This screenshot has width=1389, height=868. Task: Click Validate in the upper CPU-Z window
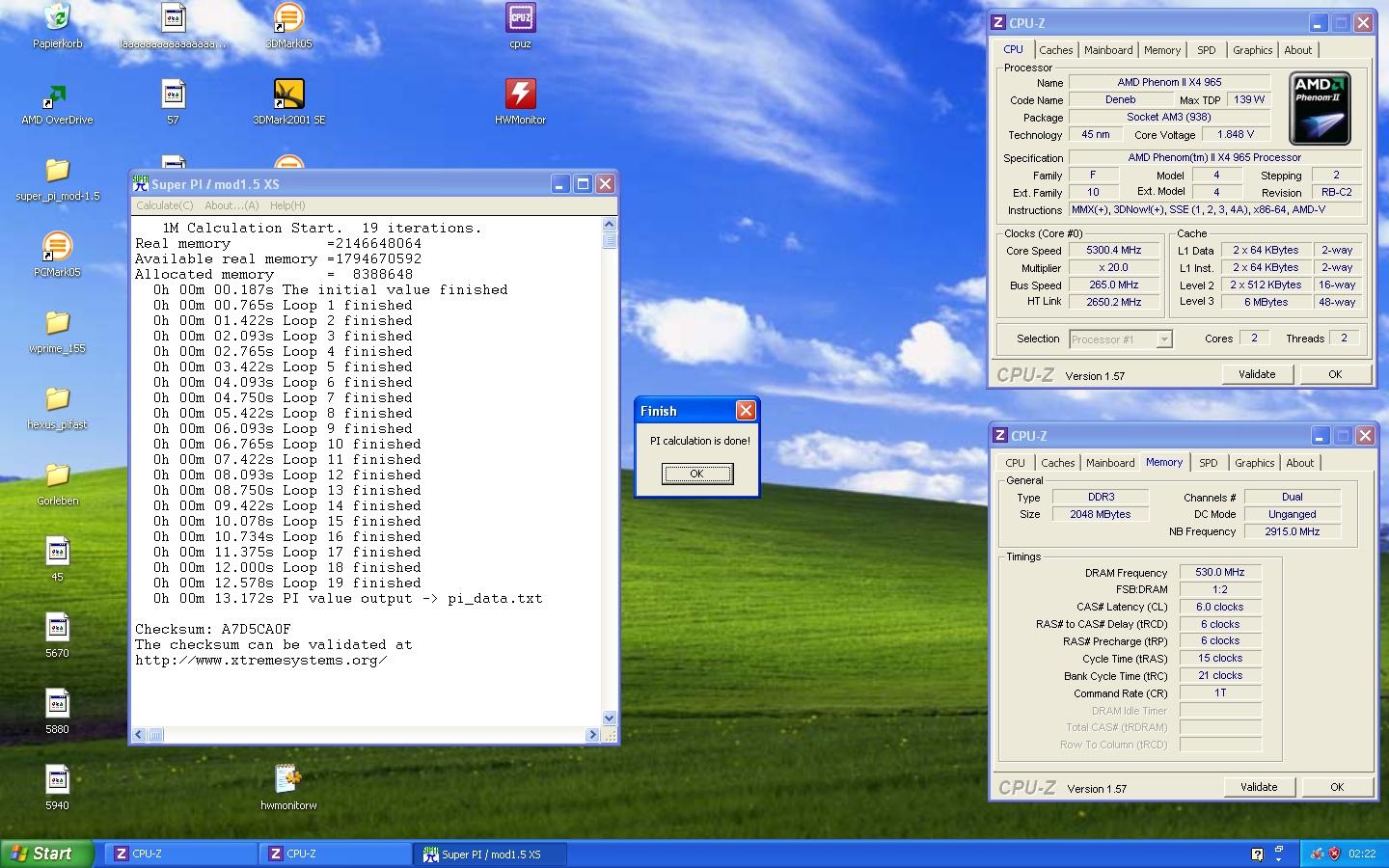click(1257, 374)
